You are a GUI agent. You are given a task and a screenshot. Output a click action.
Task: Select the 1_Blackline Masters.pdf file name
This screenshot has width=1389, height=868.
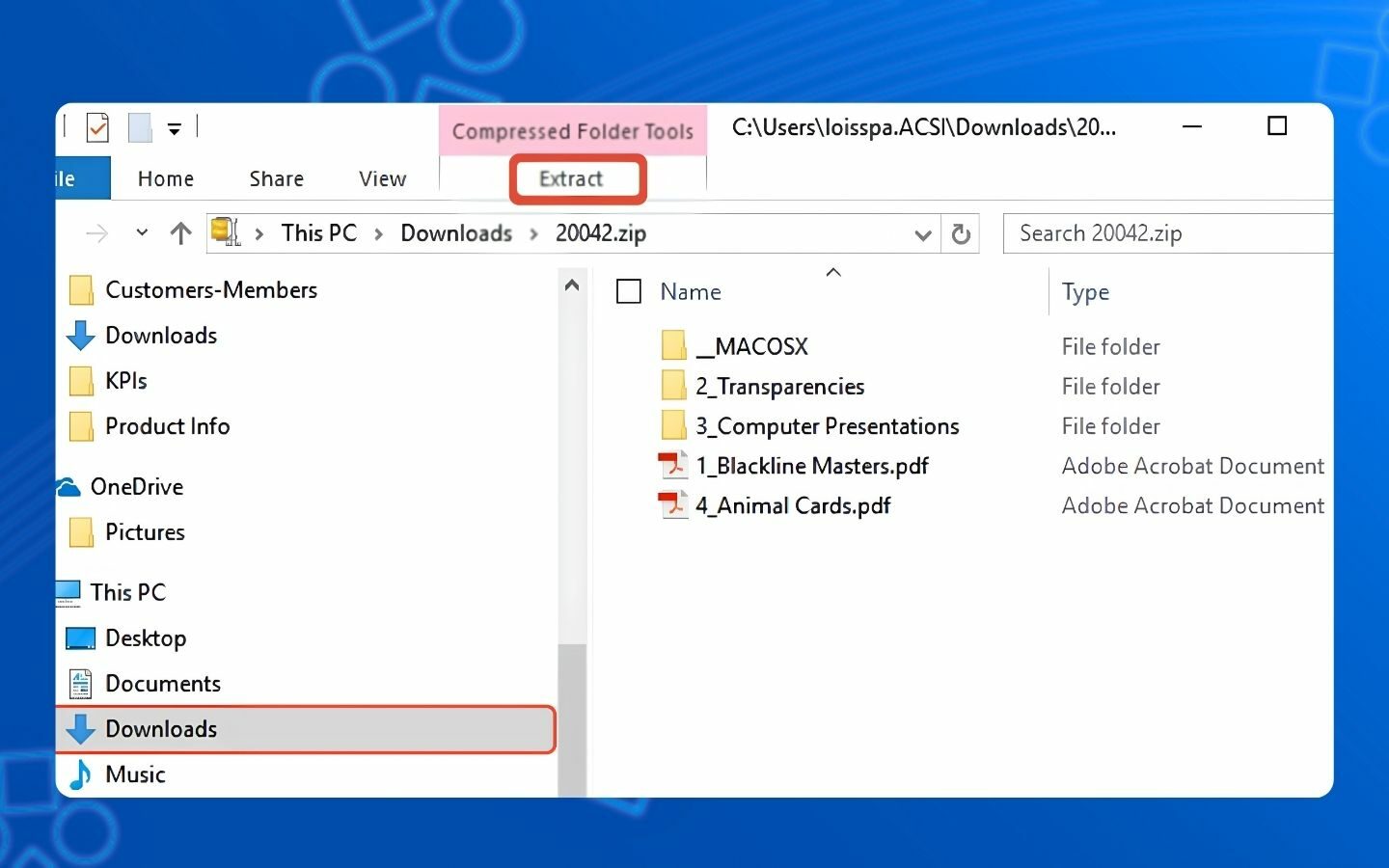pyautogui.click(x=812, y=466)
